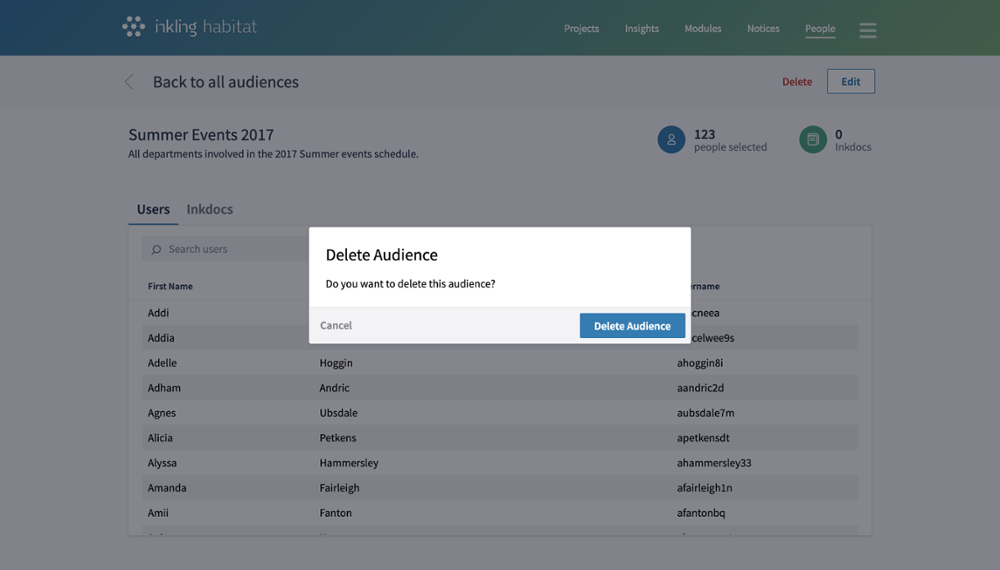Click the Inkling Habitat logo icon
The width and height of the screenshot is (1000, 570).
pos(133,27)
